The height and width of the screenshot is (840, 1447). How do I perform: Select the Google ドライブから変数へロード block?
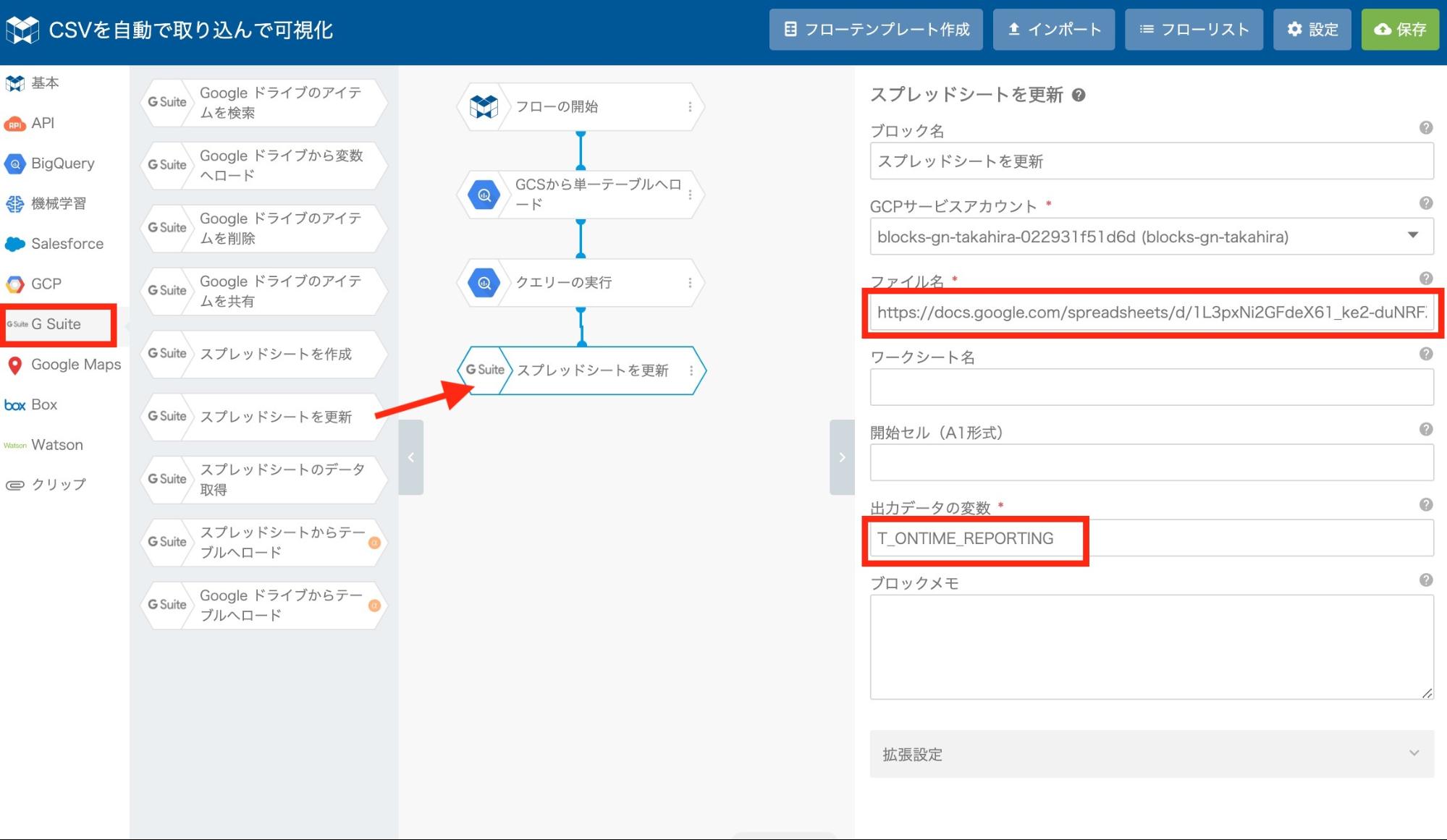pos(263,166)
